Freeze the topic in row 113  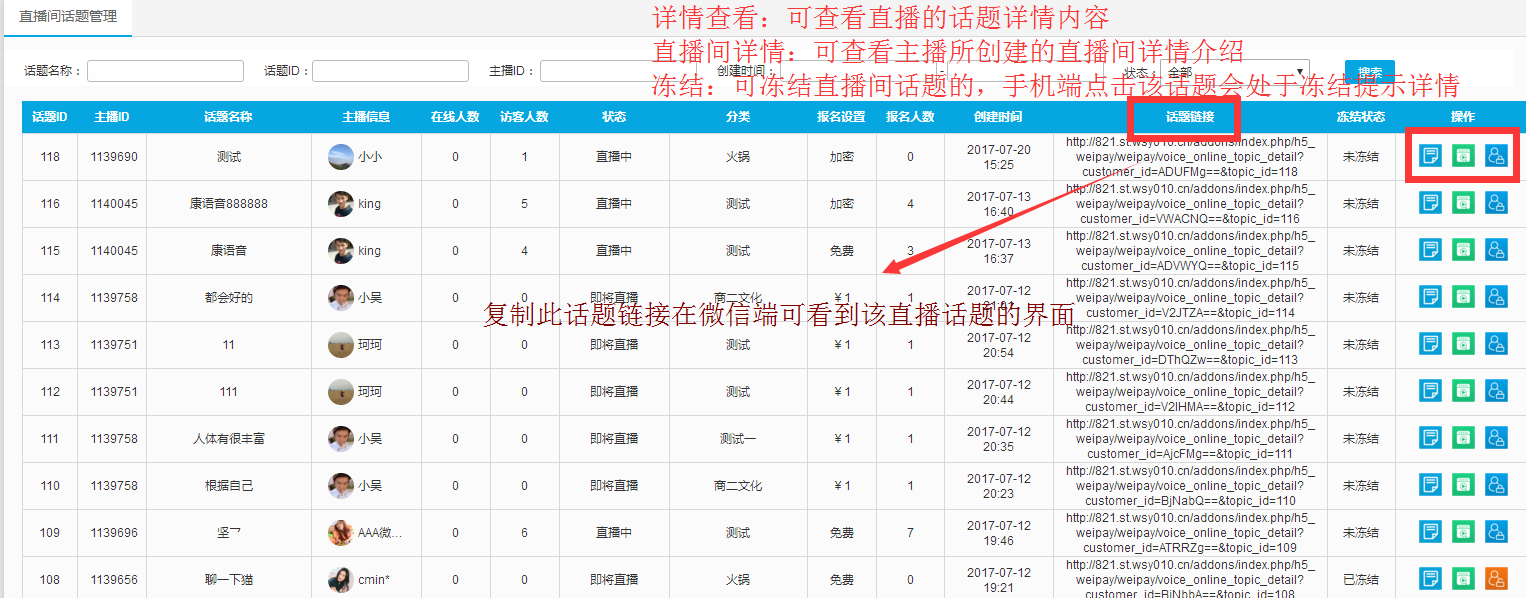[1496, 344]
